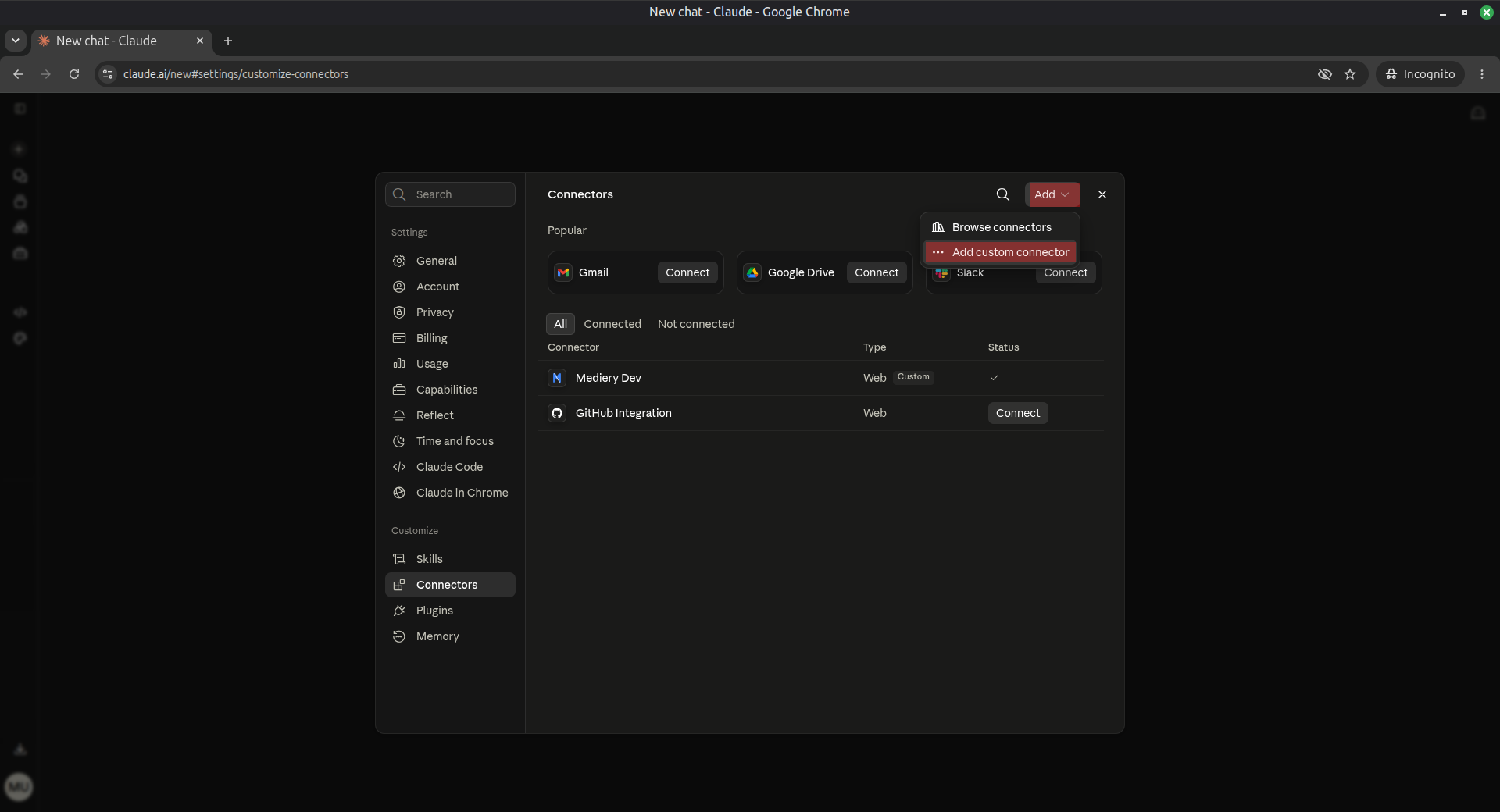This screenshot has width=1500, height=812.
Task: Open the Skills customize page
Action: tap(450, 559)
